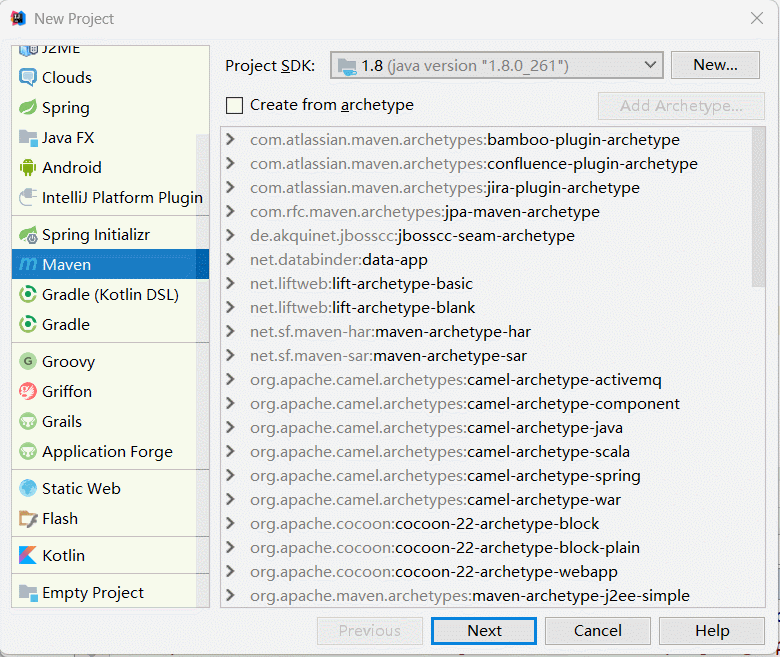Select Gradle (Kotlin DSL) project type

tap(104, 294)
